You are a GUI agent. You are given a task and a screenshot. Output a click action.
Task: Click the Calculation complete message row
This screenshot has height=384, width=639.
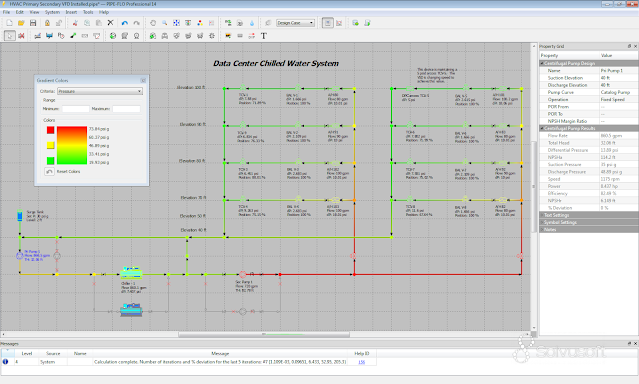[x=189, y=362]
